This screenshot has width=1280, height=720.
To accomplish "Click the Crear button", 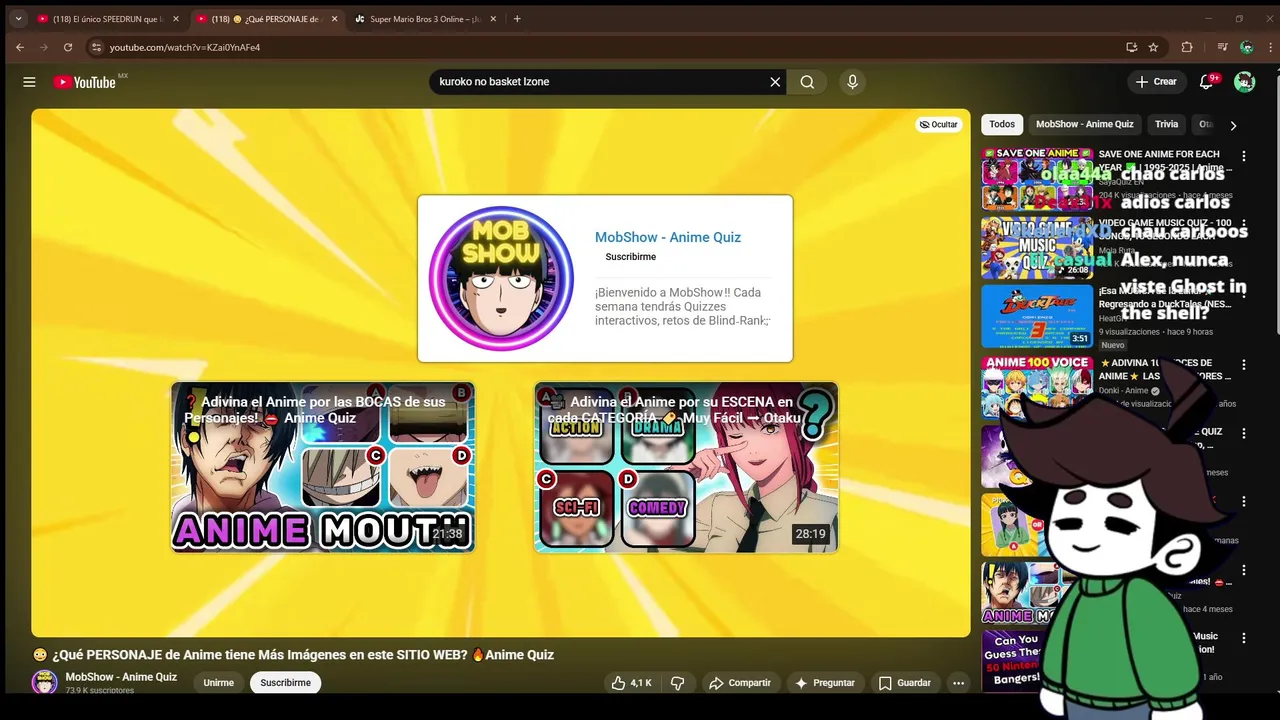I will 1156,82.
